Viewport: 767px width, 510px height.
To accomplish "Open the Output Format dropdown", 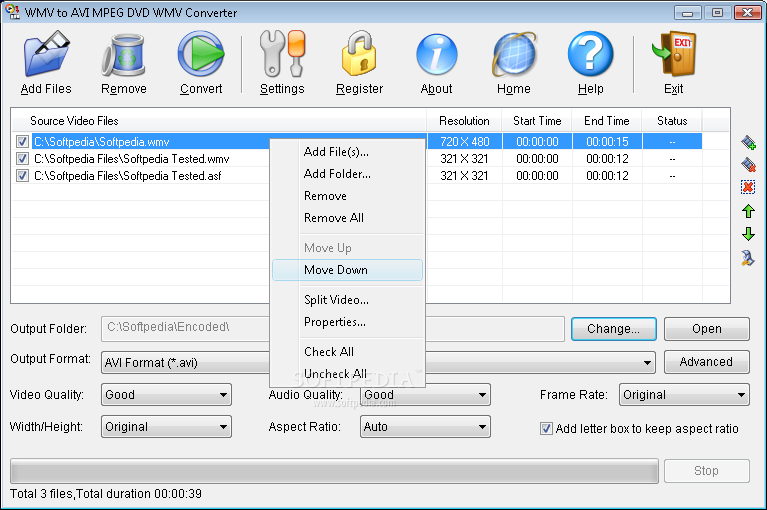I will click(378, 362).
